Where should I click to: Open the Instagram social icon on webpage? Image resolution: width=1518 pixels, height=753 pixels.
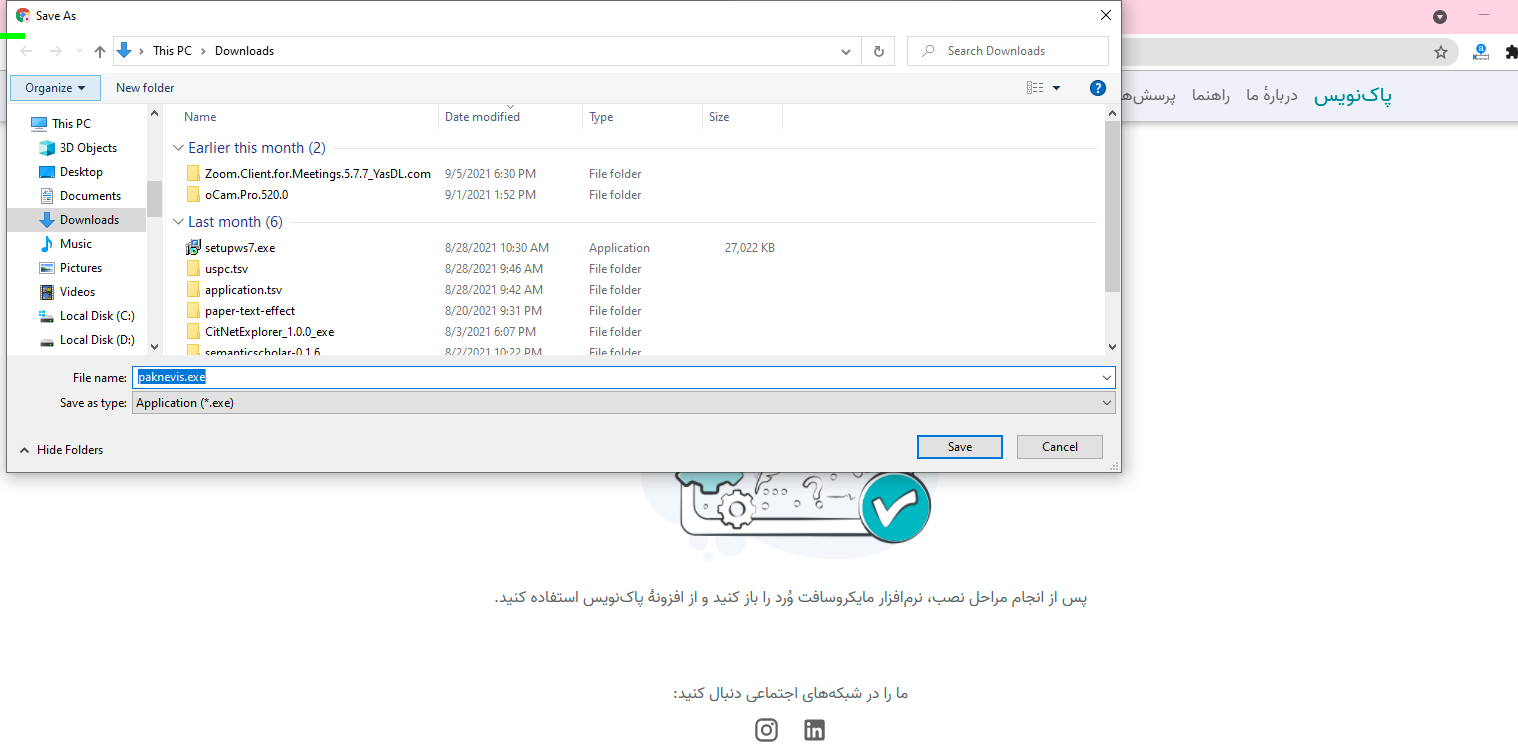[x=767, y=730]
